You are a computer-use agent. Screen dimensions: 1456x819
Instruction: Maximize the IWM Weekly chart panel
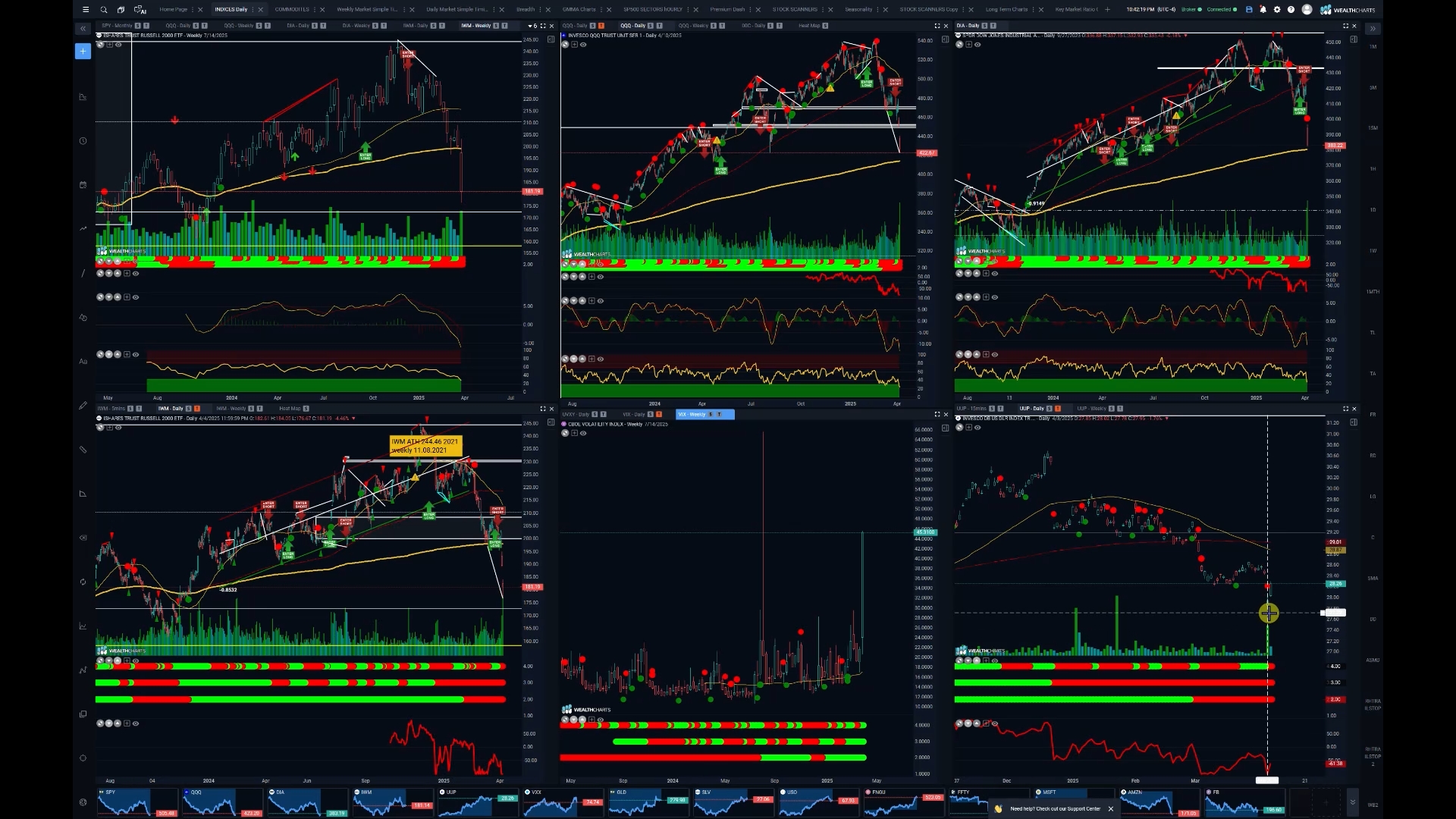[x=542, y=26]
